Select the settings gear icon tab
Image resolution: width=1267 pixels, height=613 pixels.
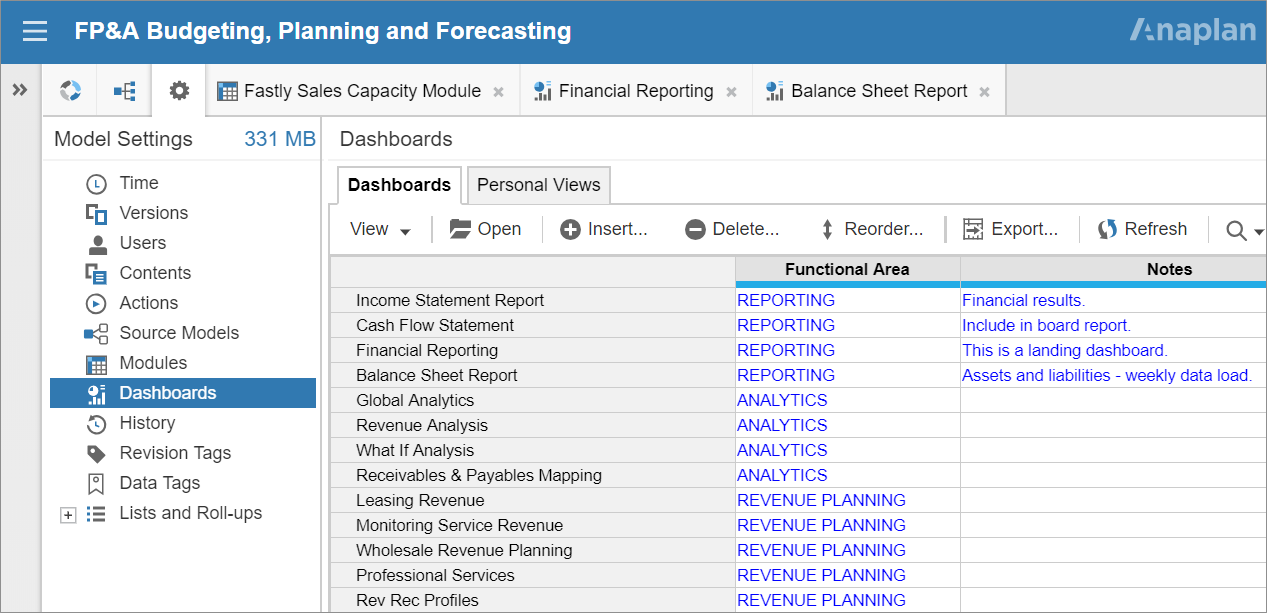pos(179,91)
